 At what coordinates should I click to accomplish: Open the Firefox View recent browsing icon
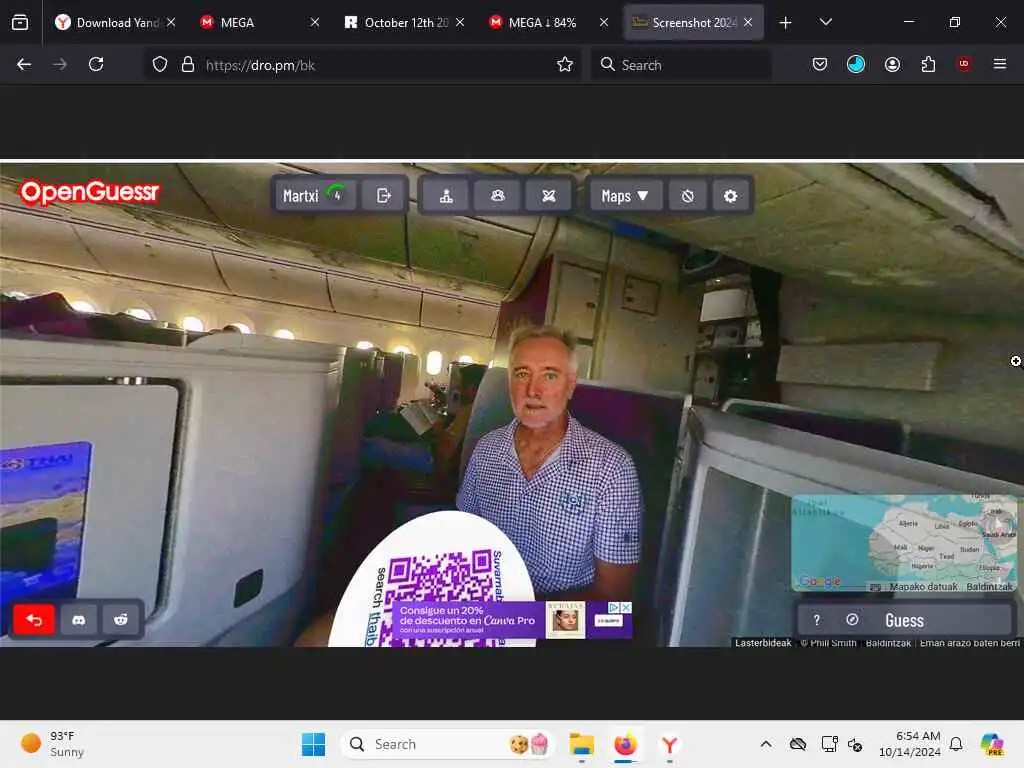pos(20,22)
